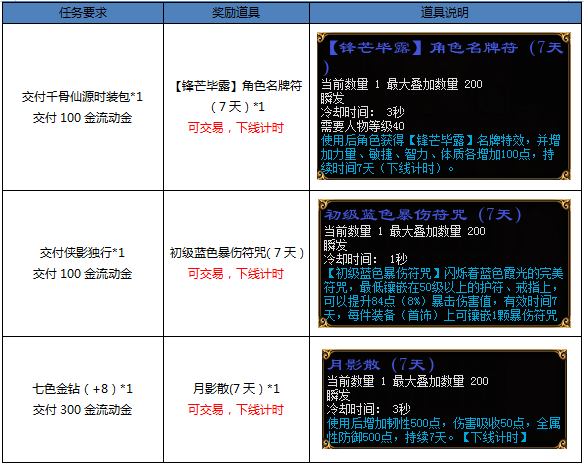Click red 可交易，下线计时 note in first row
The image size is (584, 465).
click(236, 128)
